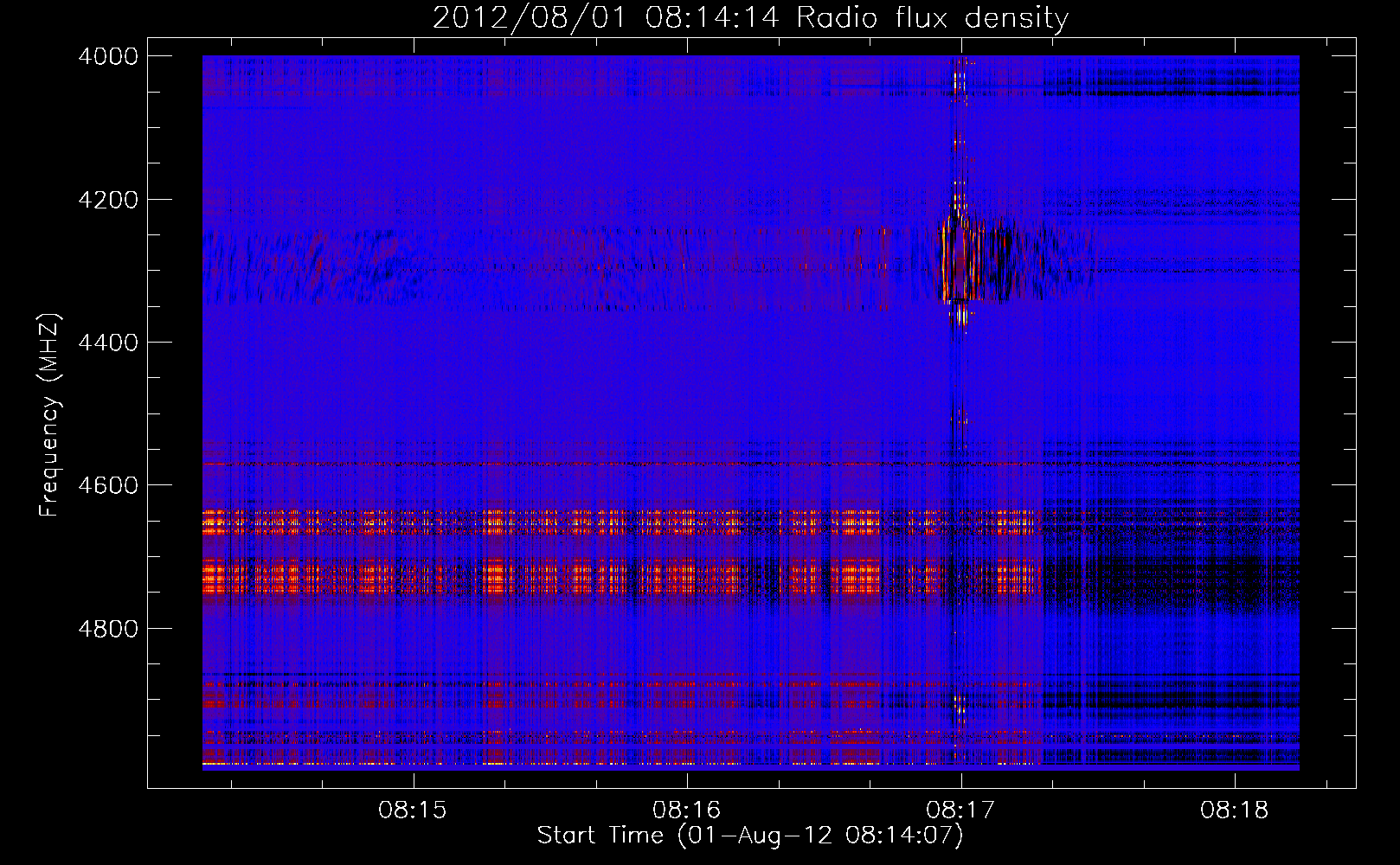This screenshot has width=1400, height=865.
Task: Click the 08:18 time axis label
Action: 1235,811
